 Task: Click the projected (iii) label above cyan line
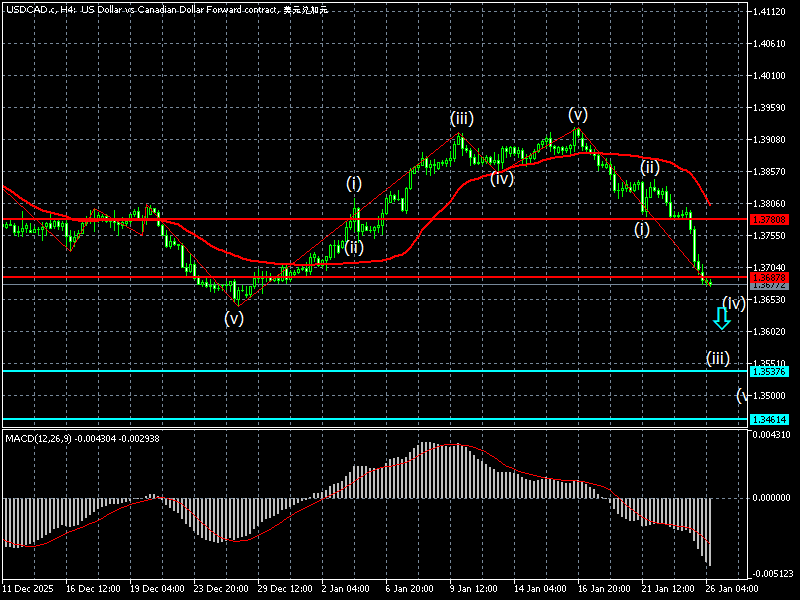[717, 357]
